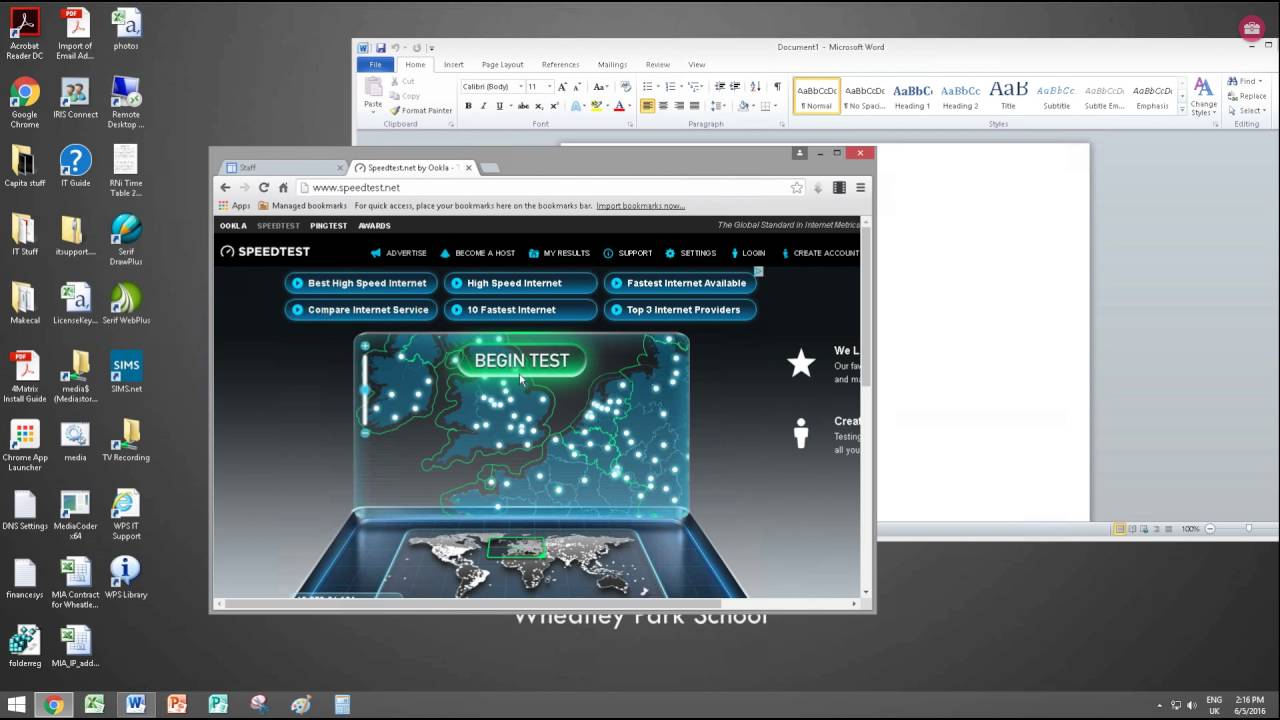
Task: Switch to the Insert tab in Word
Action: (453, 64)
